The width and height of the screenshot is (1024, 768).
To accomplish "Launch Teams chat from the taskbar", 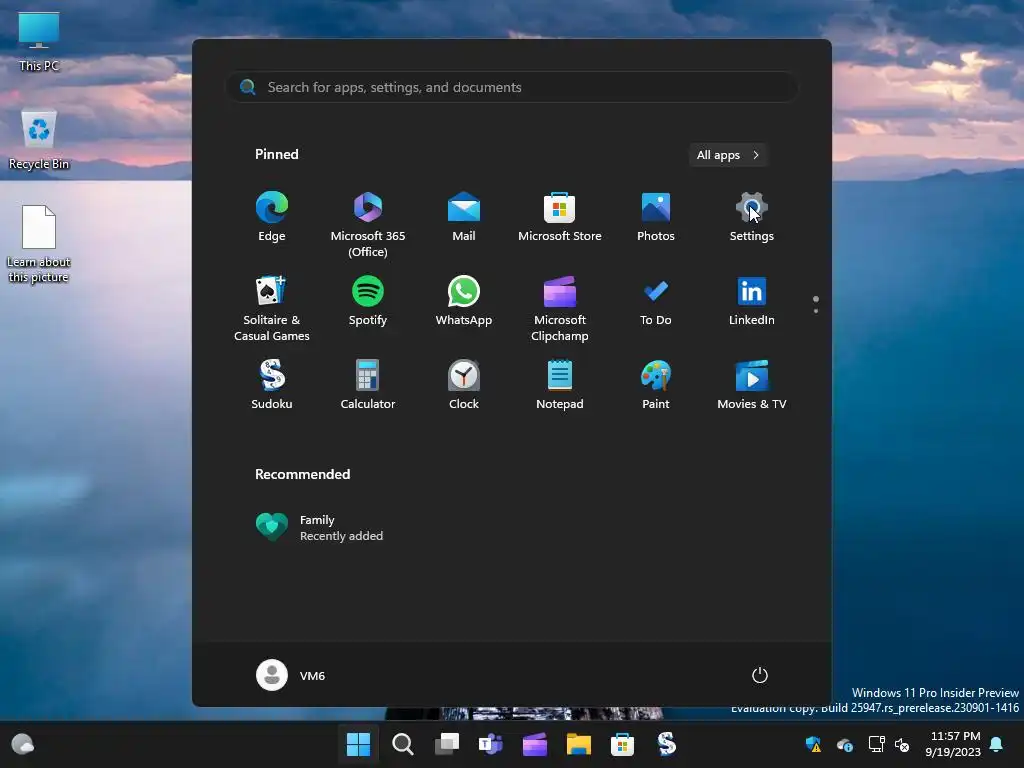I will pos(490,744).
